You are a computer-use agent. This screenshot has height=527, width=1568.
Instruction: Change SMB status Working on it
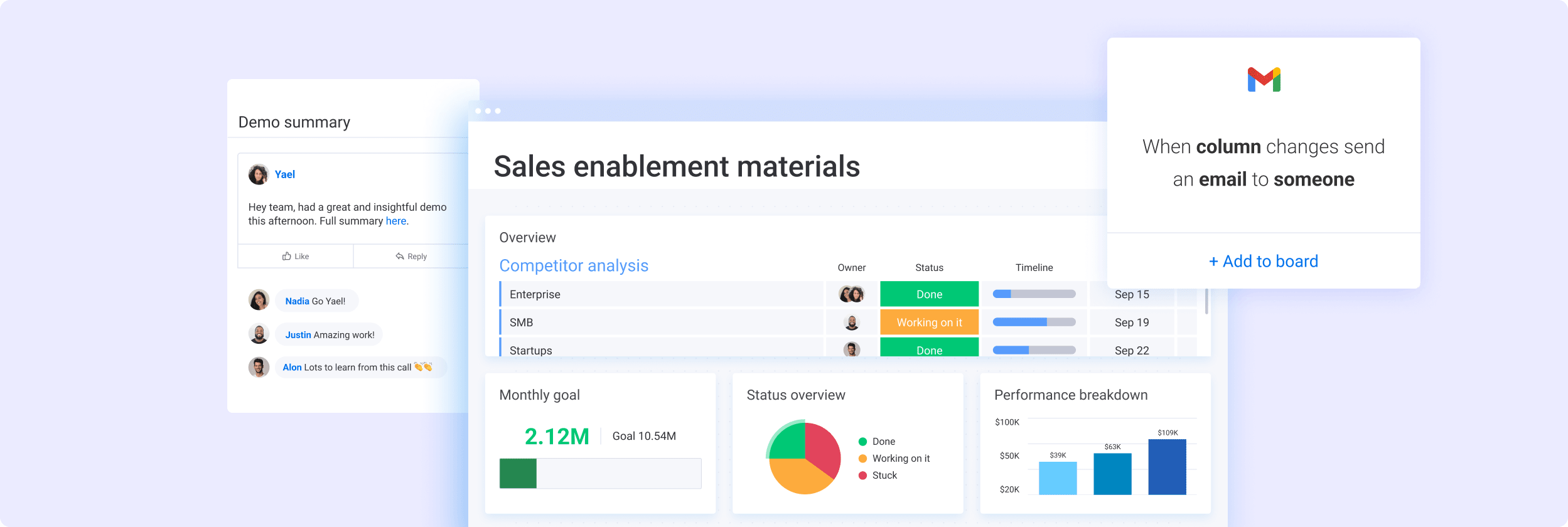click(x=929, y=322)
